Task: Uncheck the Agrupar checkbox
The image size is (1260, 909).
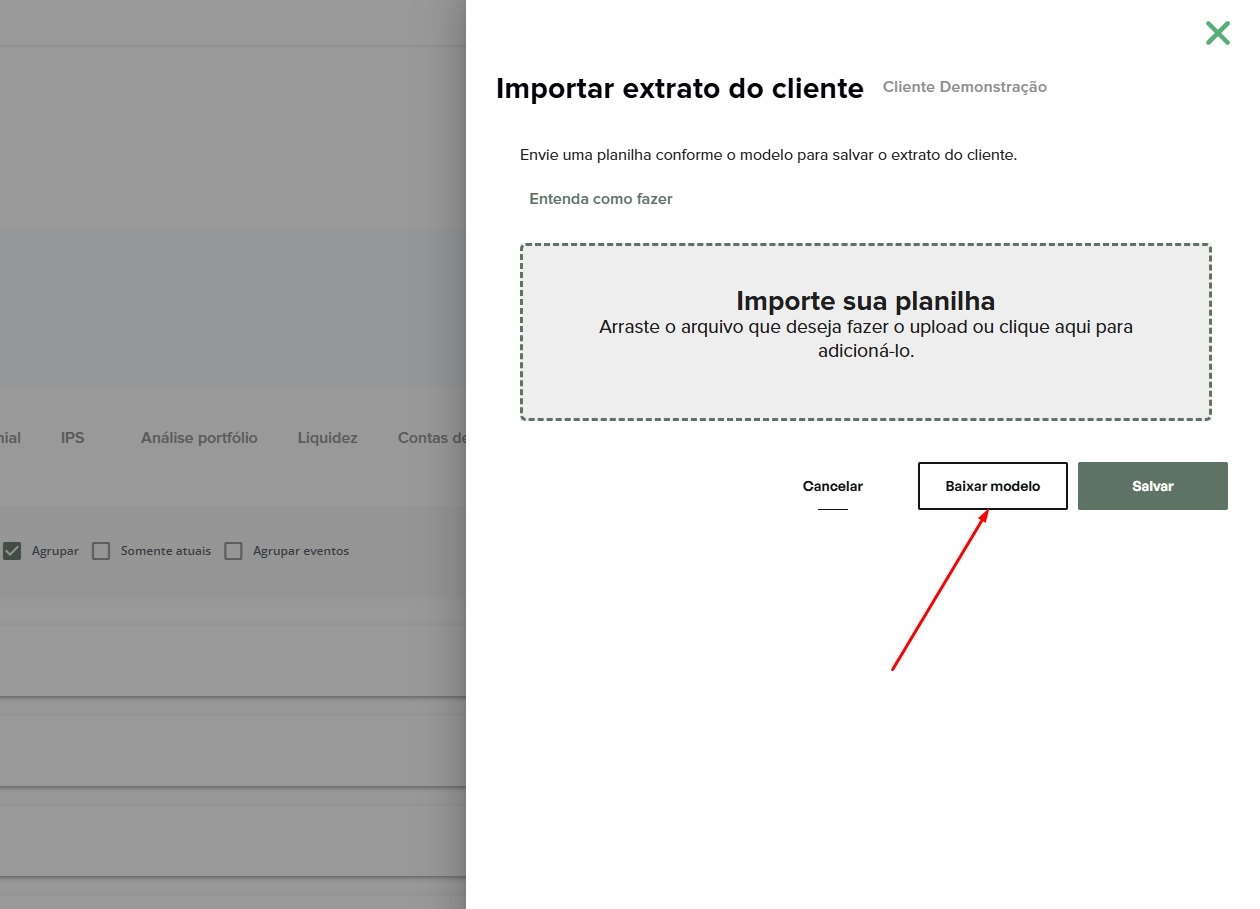Action: pos(13,551)
